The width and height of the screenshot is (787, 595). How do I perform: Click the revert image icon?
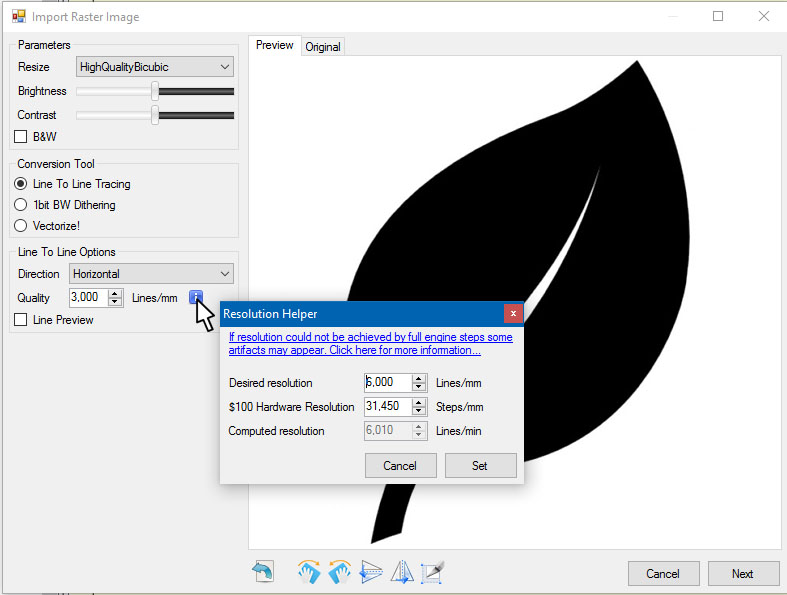click(x=264, y=572)
